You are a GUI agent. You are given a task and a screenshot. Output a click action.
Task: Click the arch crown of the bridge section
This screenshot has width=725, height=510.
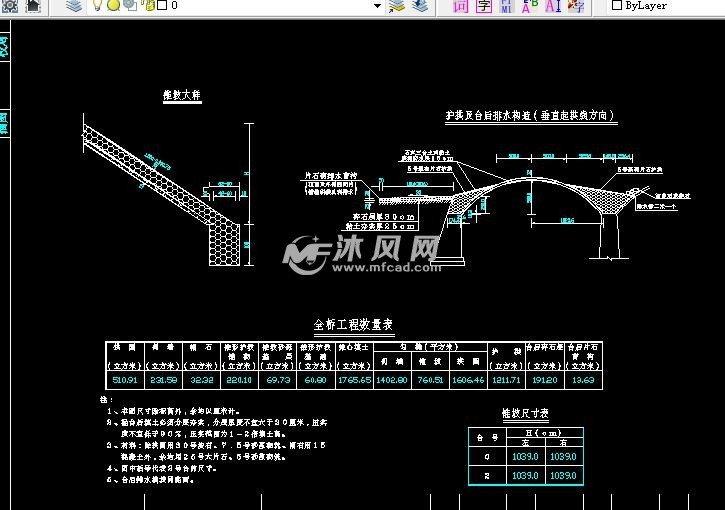point(530,179)
